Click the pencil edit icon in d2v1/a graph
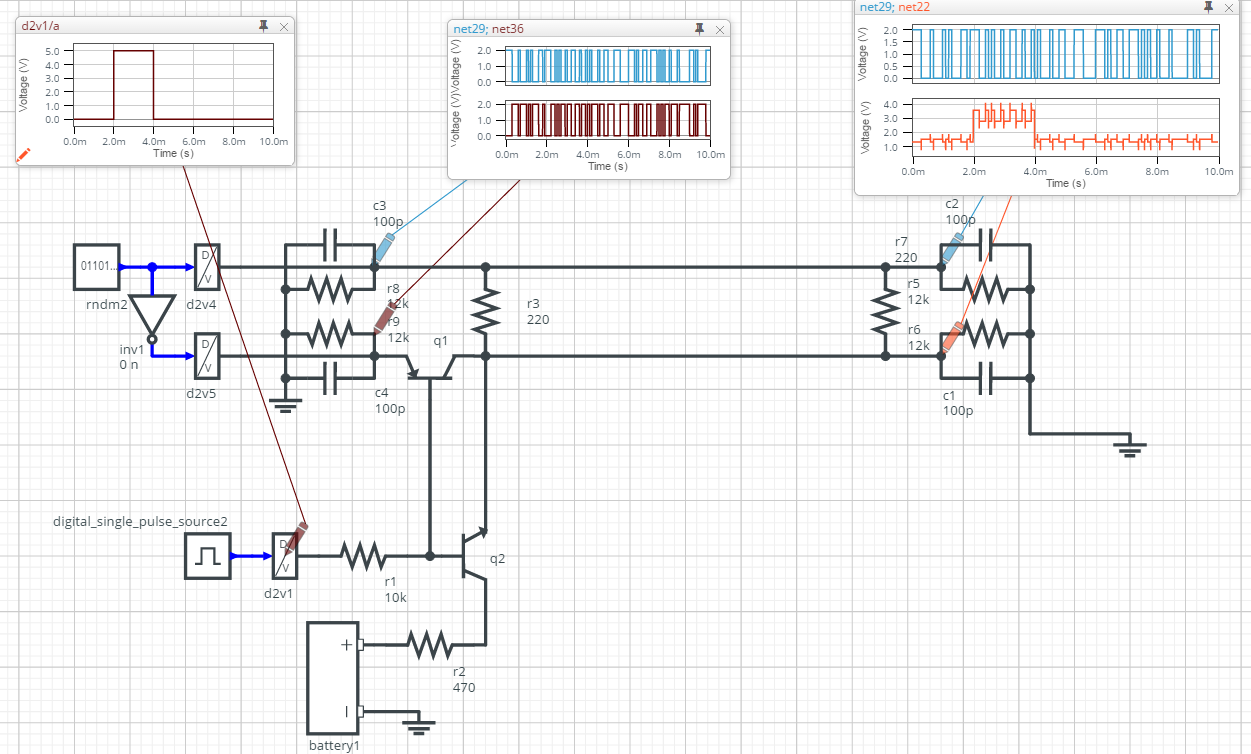This screenshot has height=754, width=1251. click(x=24, y=154)
